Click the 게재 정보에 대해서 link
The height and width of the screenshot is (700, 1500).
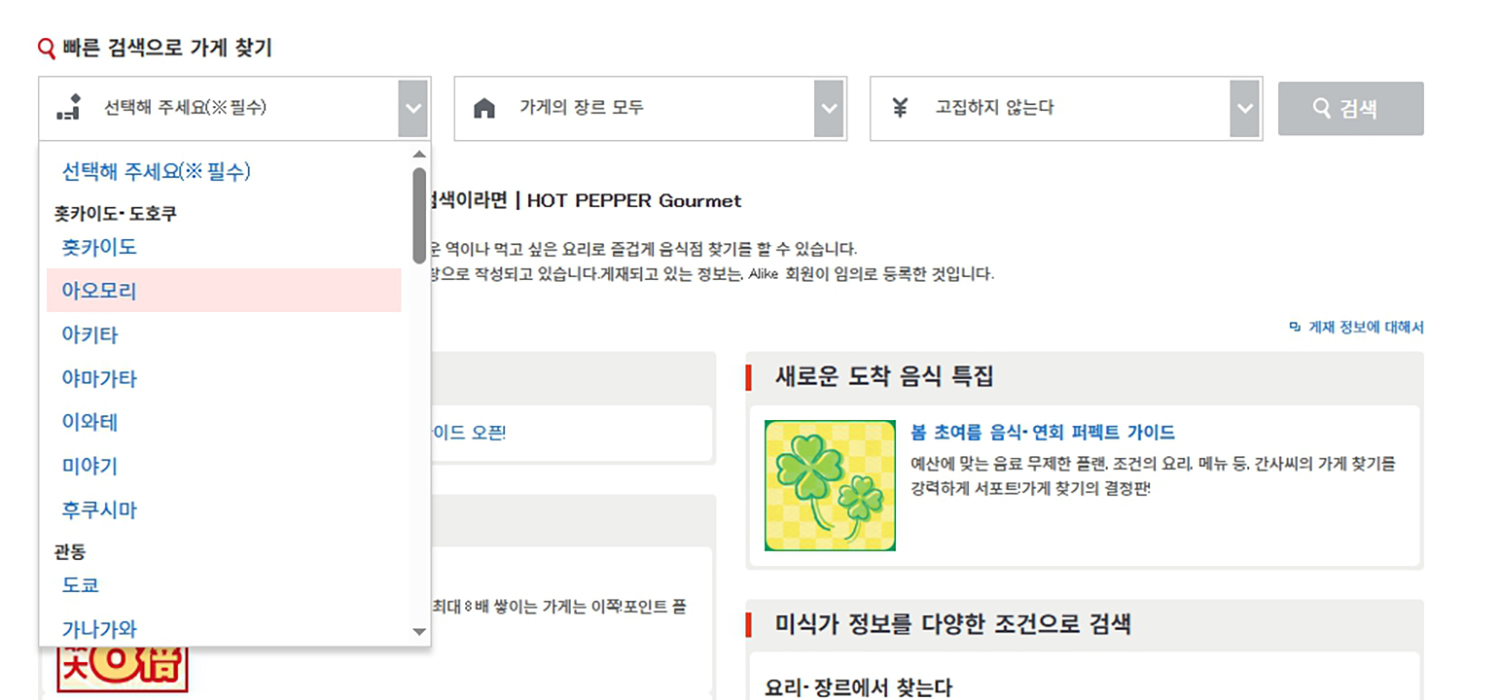(1370, 327)
